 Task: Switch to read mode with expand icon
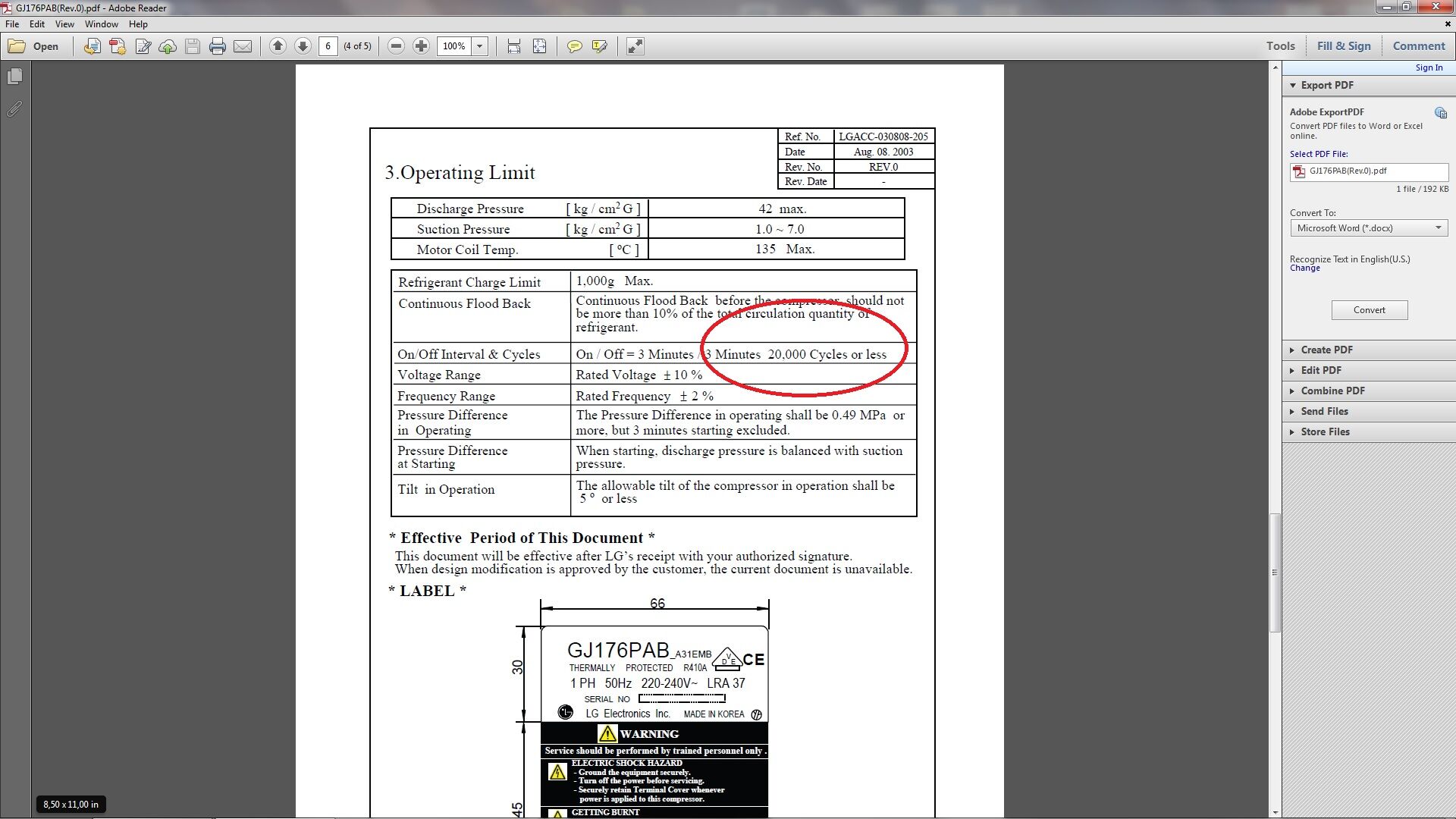pos(635,46)
